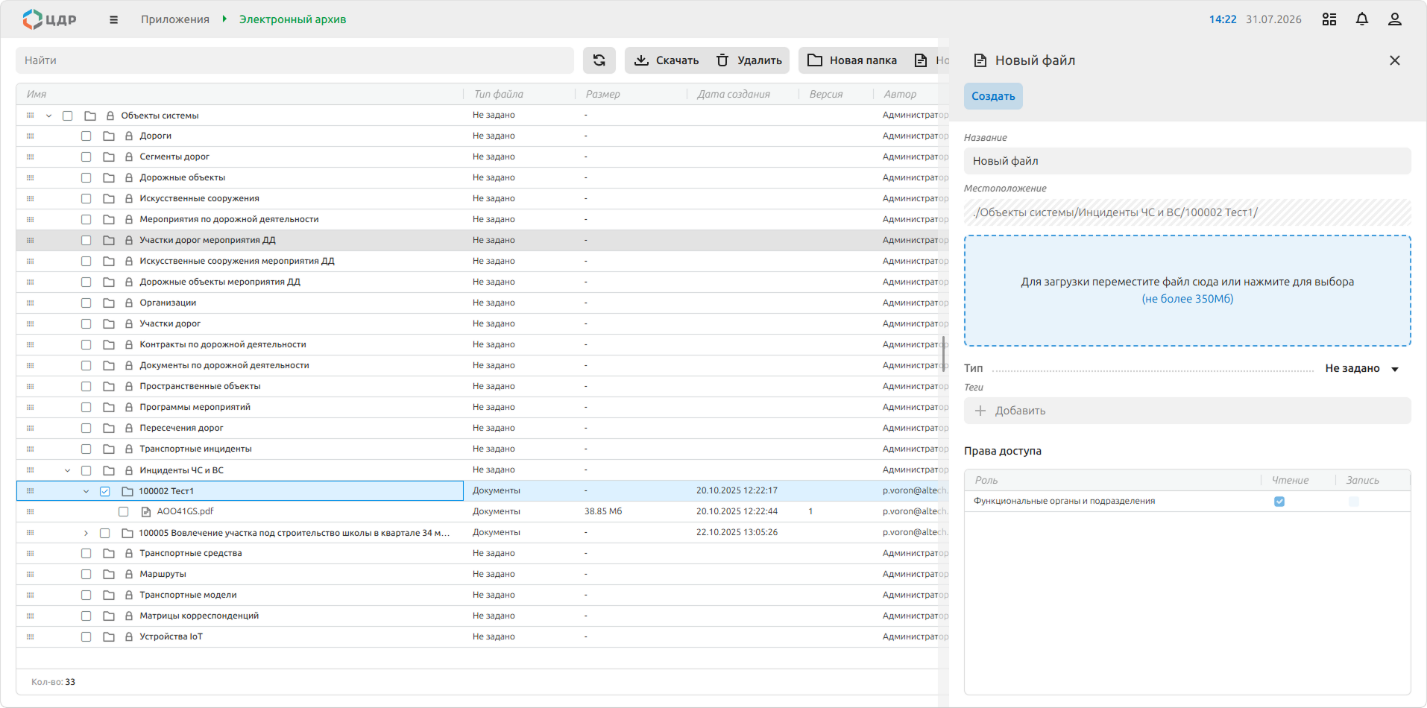Click the folder icon of 100002 Тест1

click(x=127, y=491)
